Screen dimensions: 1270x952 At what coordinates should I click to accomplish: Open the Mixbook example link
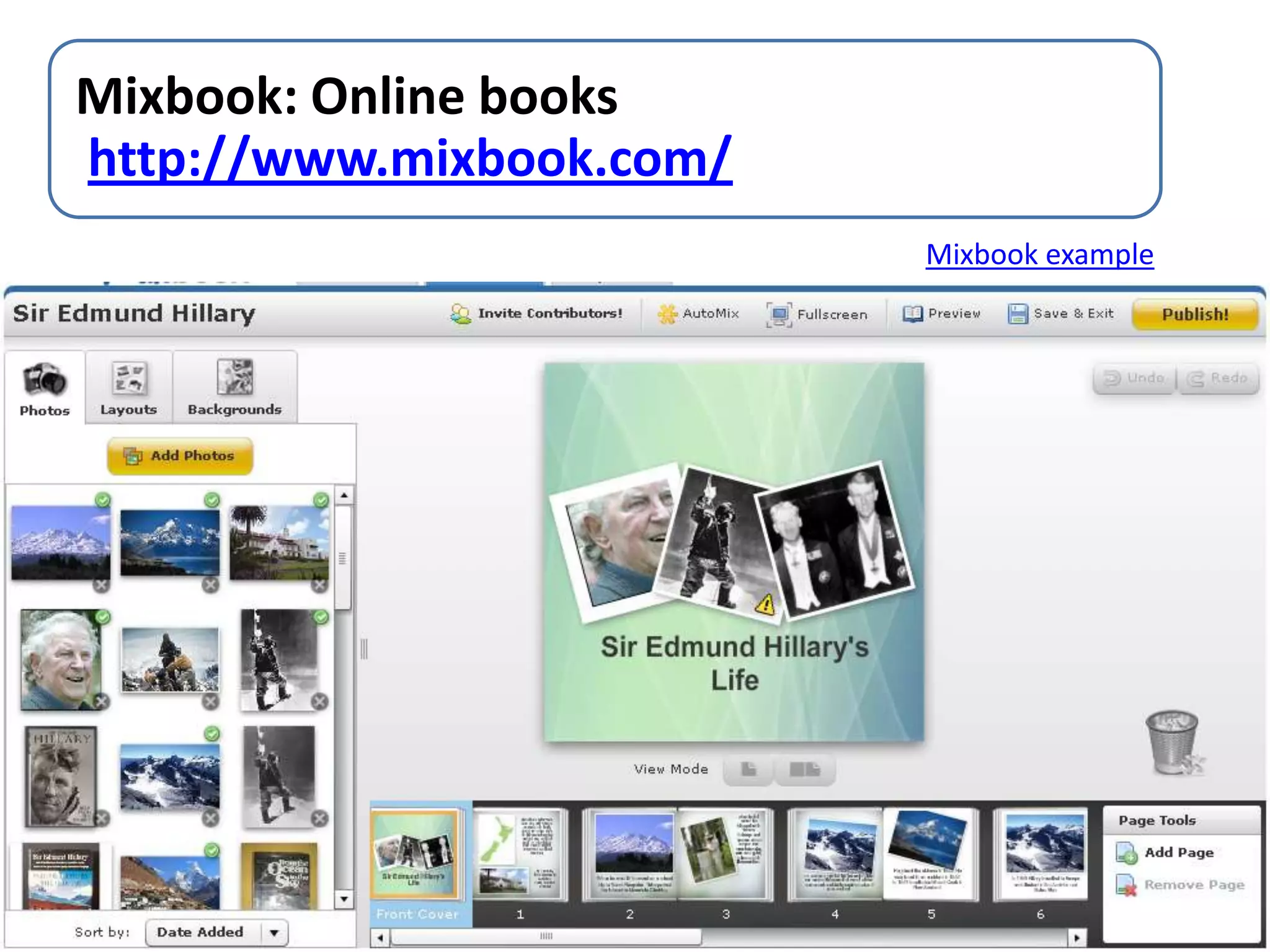[1039, 255]
